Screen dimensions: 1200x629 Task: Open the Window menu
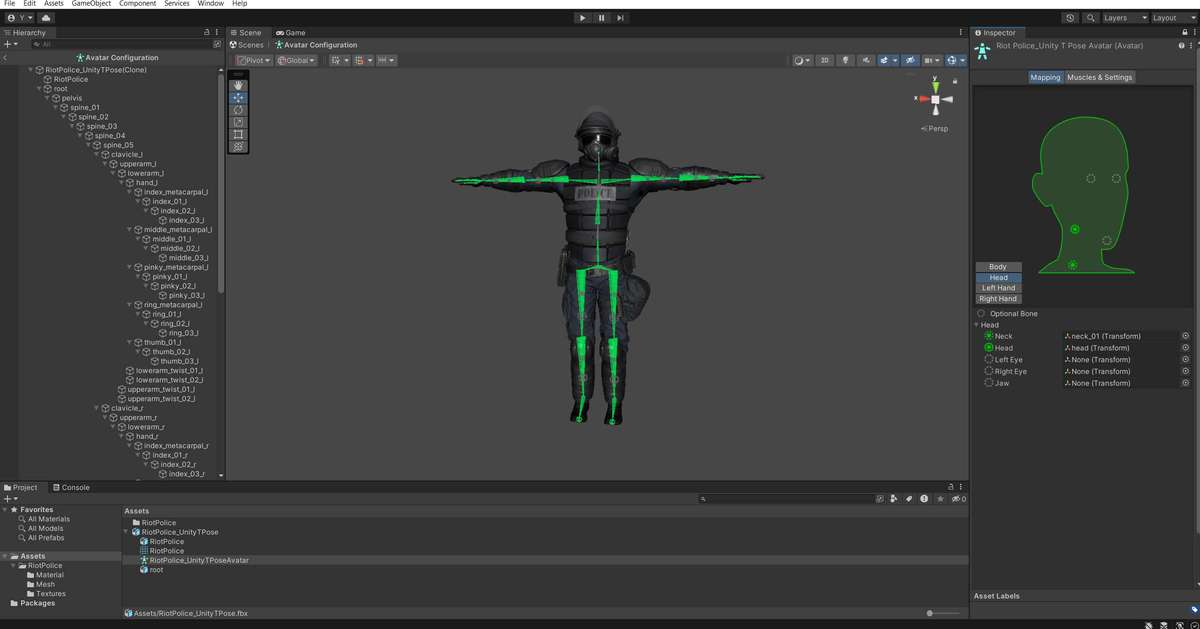[210, 4]
